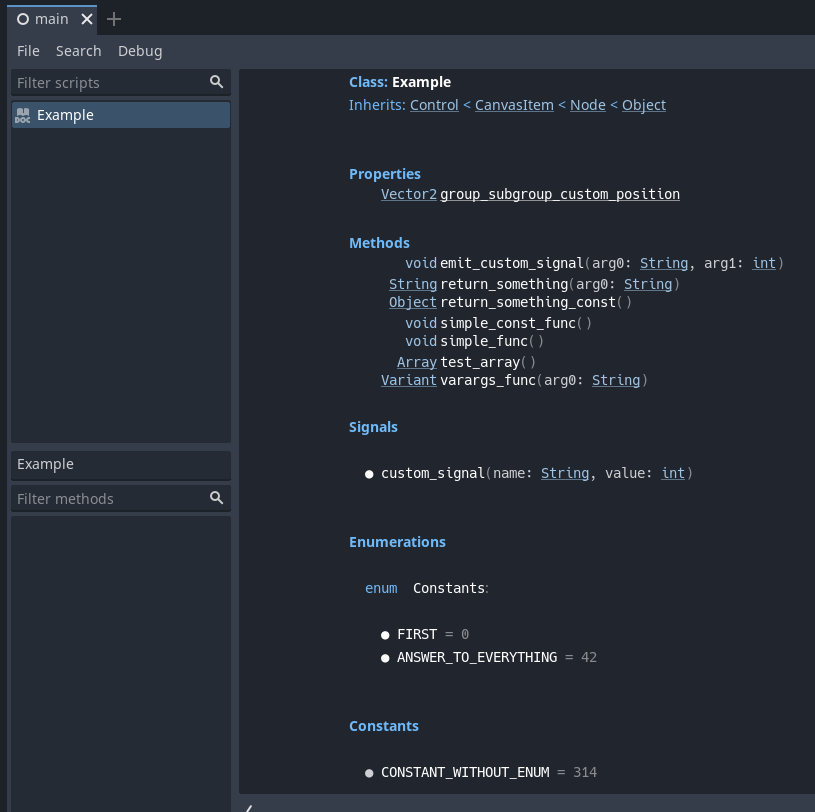Screen dimensions: 815x812
Task: Open the Object class documentation link
Action: click(643, 104)
